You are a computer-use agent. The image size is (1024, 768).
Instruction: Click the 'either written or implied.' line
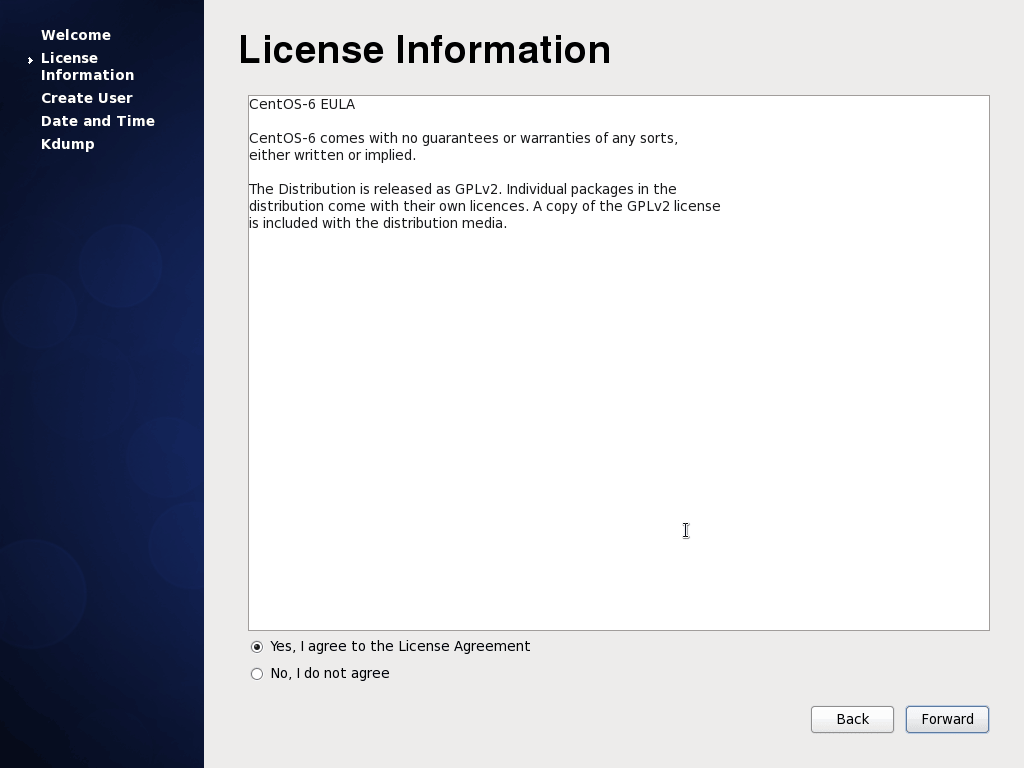coord(332,155)
